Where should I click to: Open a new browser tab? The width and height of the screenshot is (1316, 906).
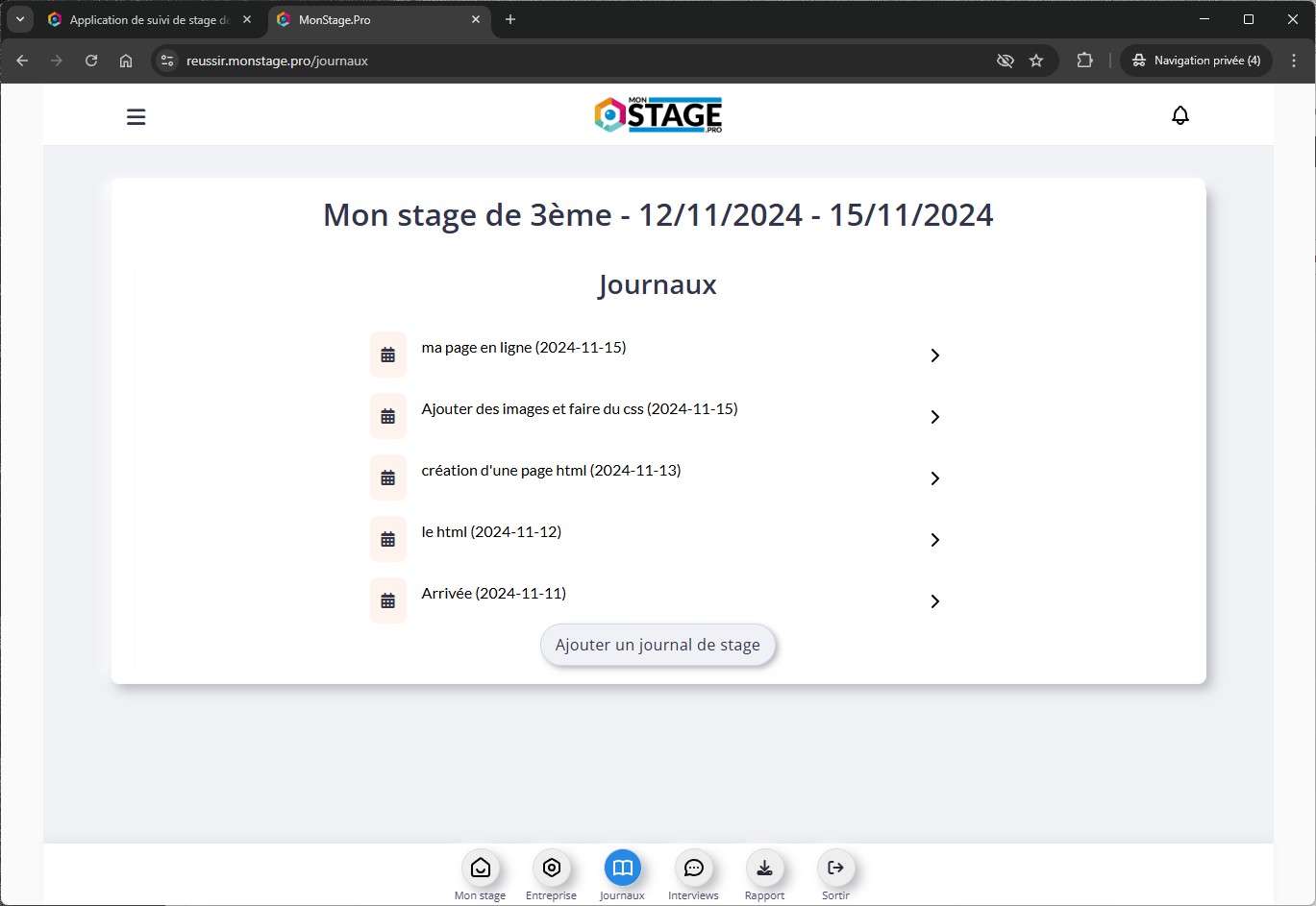click(510, 19)
